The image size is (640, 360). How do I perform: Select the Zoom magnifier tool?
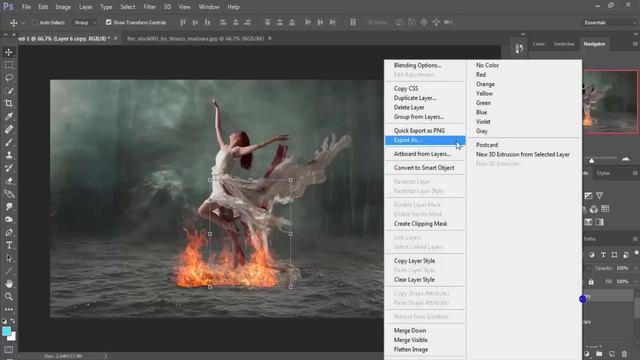(x=9, y=297)
